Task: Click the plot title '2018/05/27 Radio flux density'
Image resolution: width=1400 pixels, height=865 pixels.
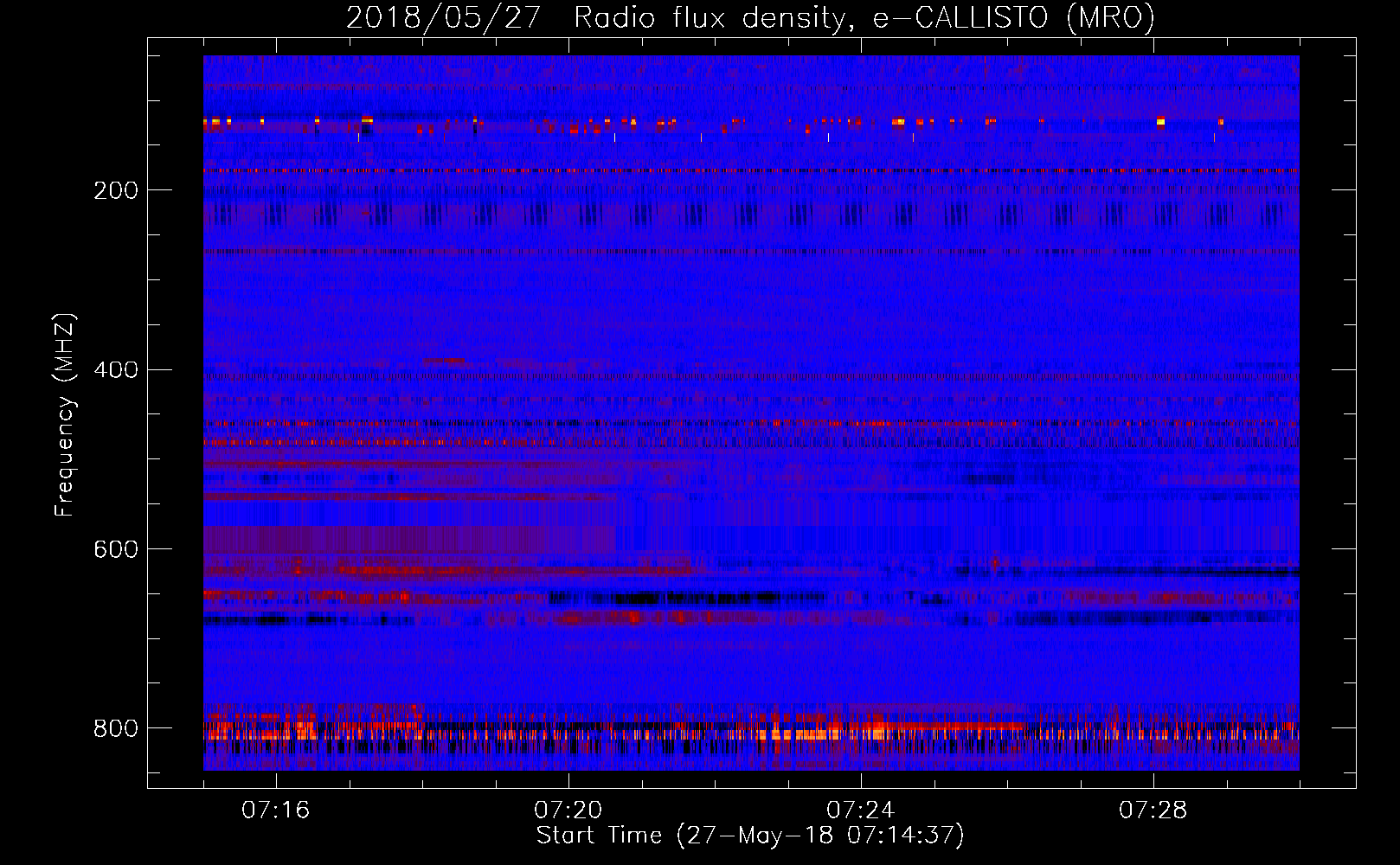Action: click(750, 18)
